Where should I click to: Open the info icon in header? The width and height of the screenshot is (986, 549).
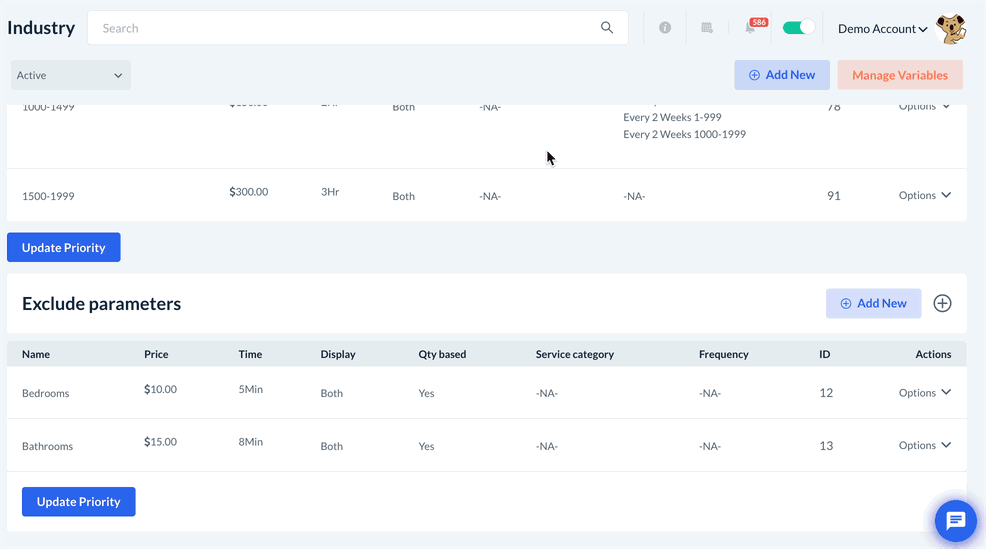pos(665,28)
